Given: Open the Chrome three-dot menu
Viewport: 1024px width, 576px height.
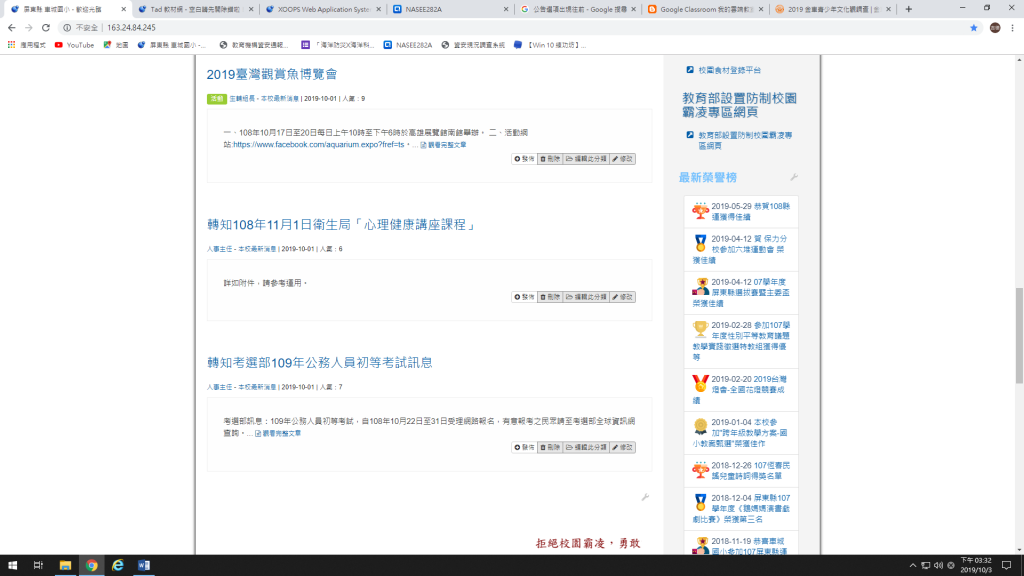Looking at the screenshot, I should coord(1011,28).
